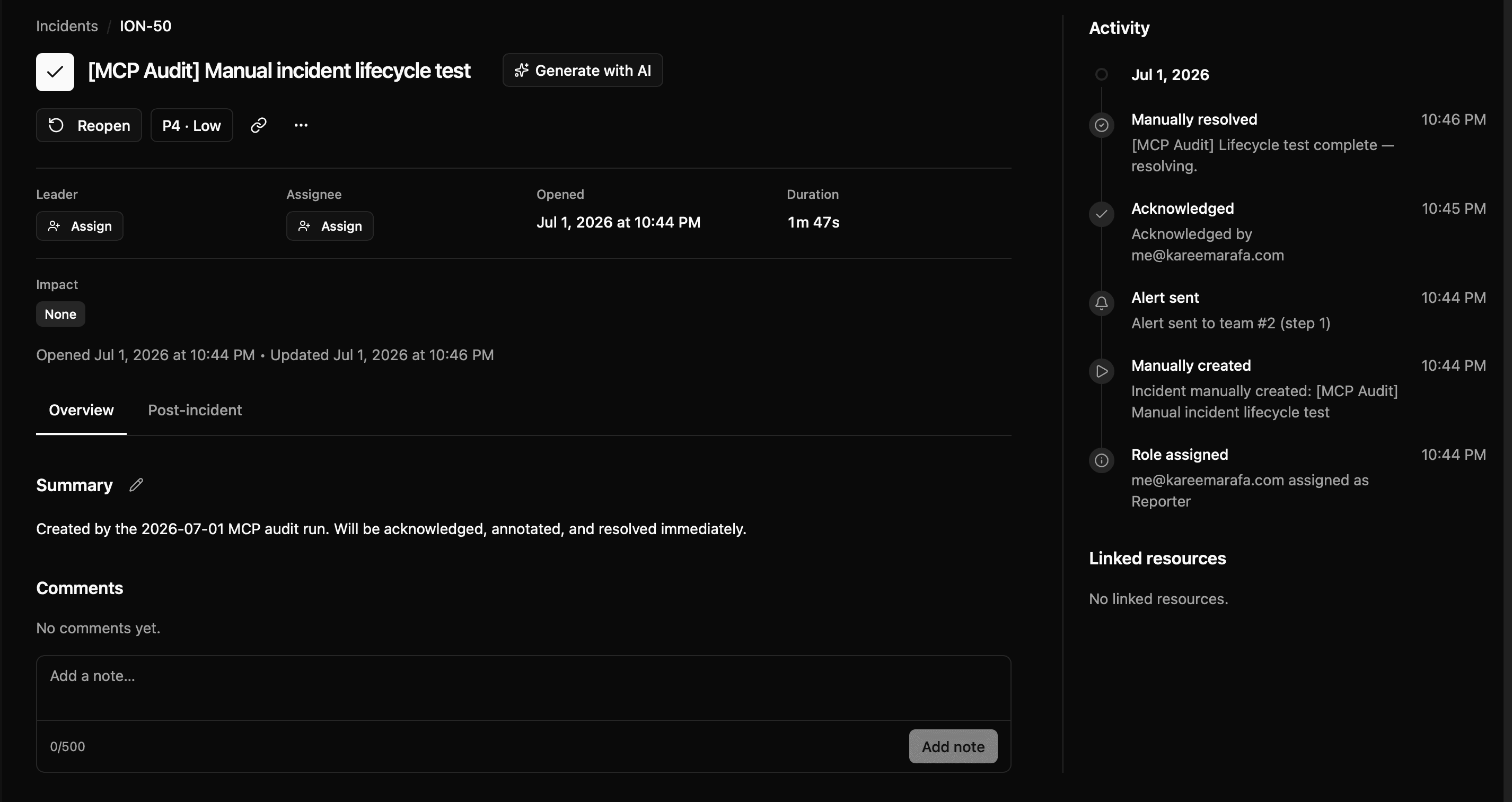Click the ION-50 breadcrumb
The image size is (1512, 802).
point(146,26)
